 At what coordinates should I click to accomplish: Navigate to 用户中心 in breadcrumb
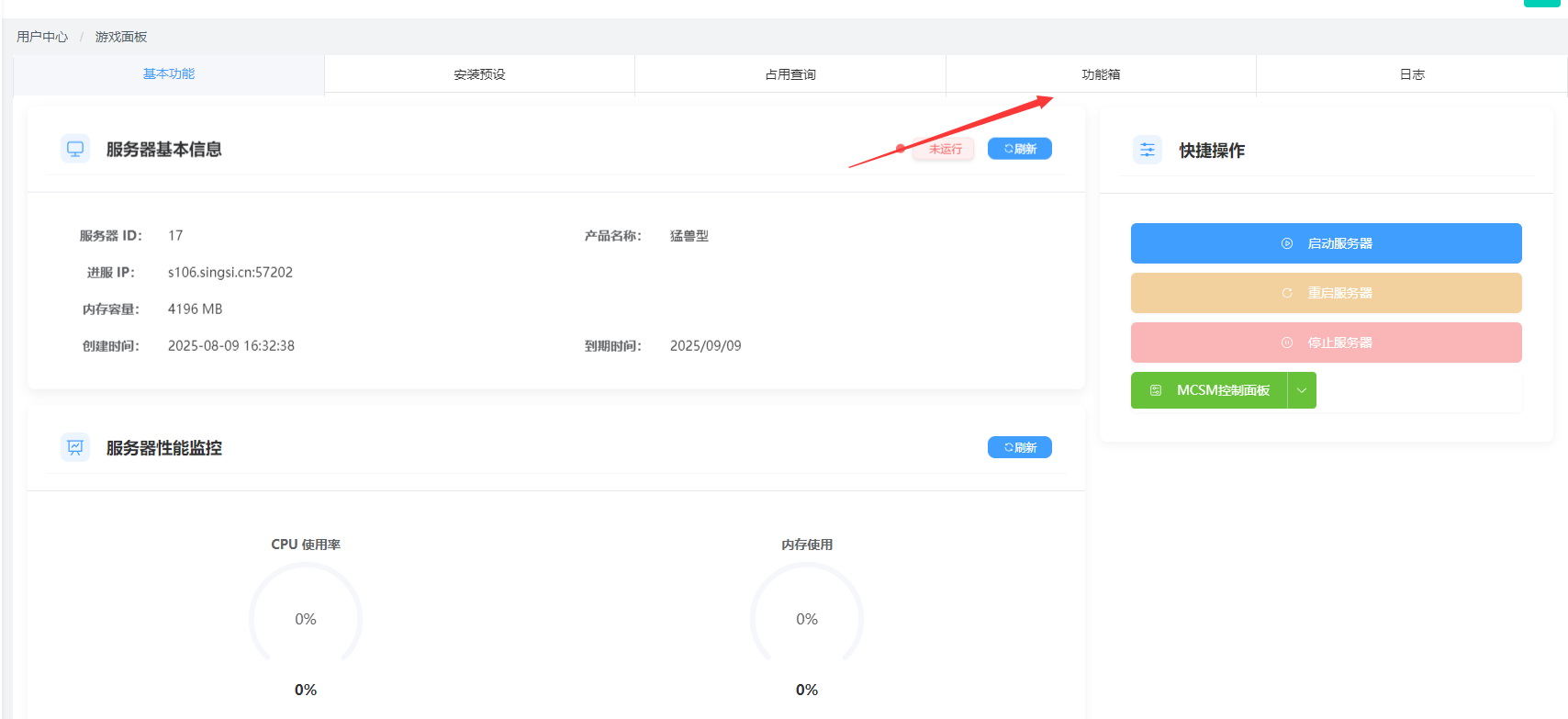[x=42, y=37]
